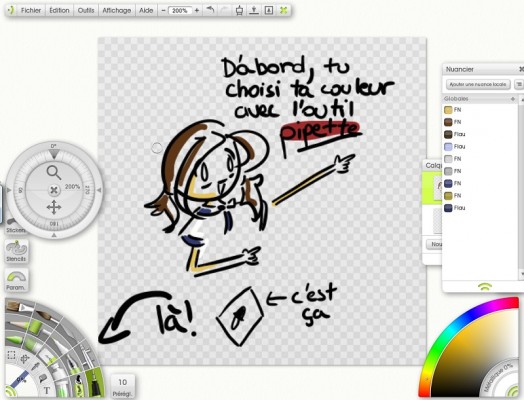Screen dimensions: 524x400
Task: Select the navy blue FN swatch
Action: click(448, 183)
